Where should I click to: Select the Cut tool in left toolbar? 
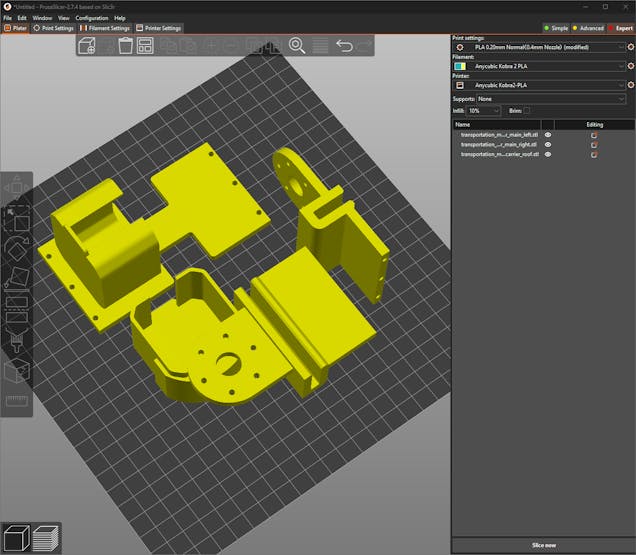[17, 309]
